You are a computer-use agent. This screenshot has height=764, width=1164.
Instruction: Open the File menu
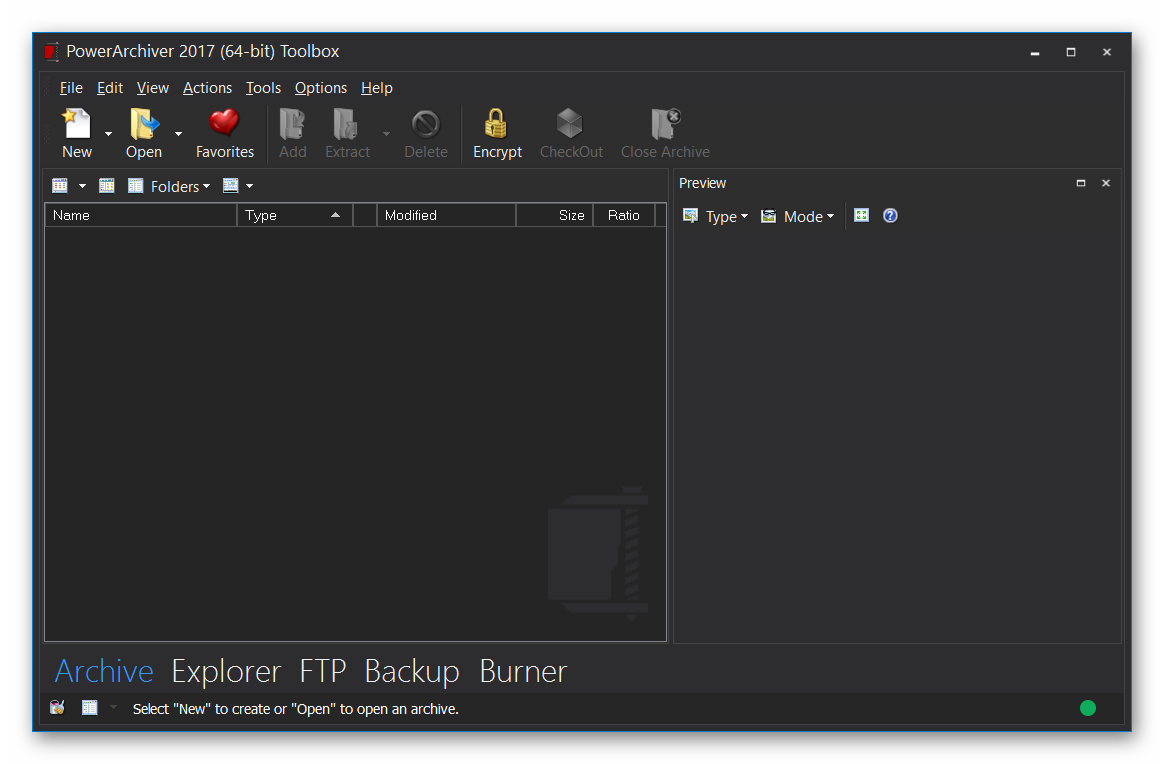click(71, 88)
